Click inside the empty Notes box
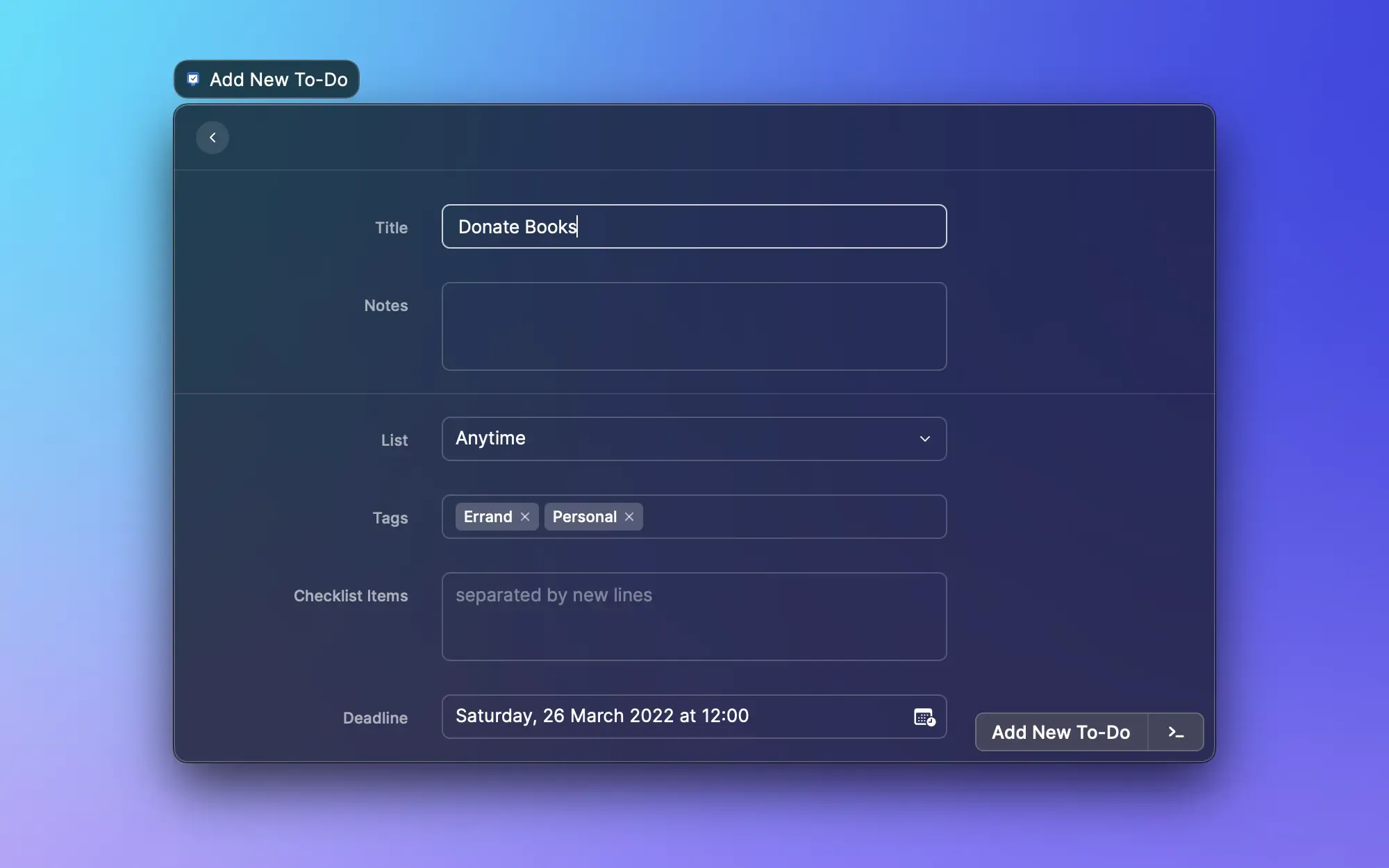 tap(693, 326)
